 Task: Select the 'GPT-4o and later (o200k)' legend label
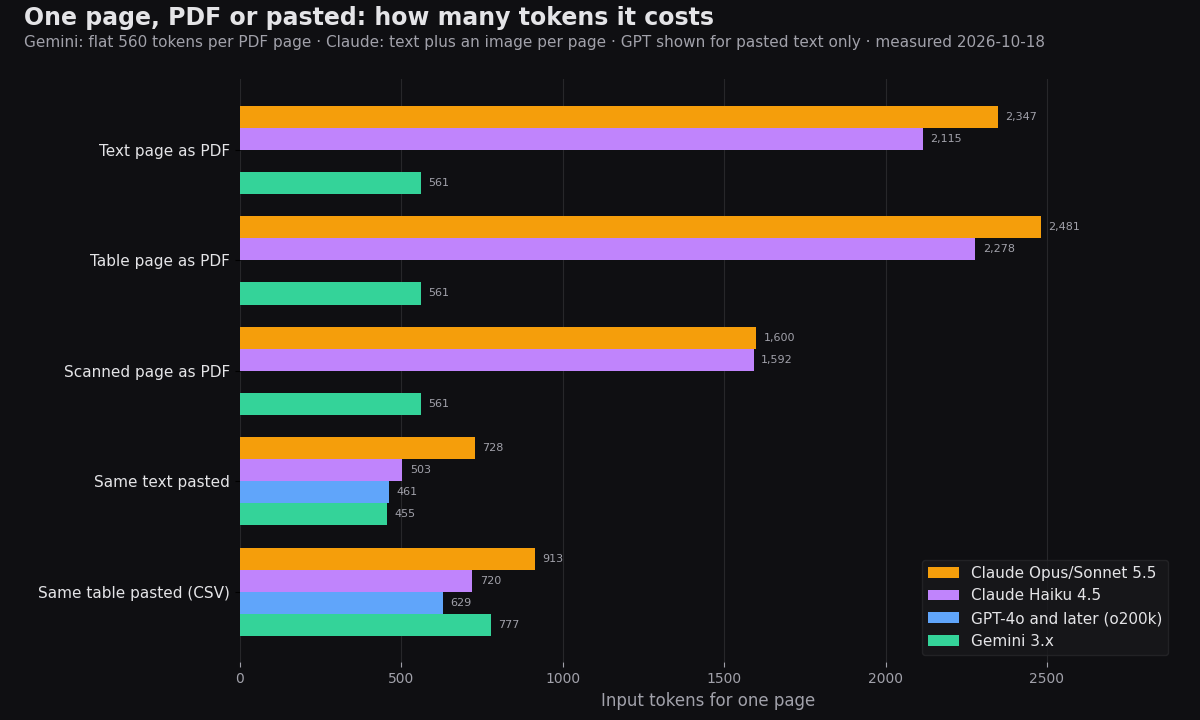coord(1066,619)
